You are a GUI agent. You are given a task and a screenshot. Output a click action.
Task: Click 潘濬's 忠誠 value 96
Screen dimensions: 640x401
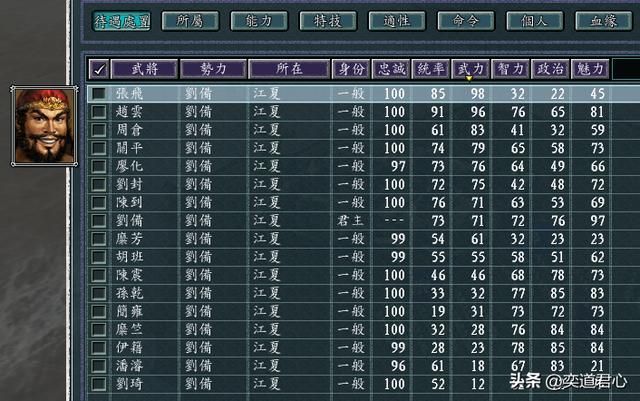[x=398, y=366]
